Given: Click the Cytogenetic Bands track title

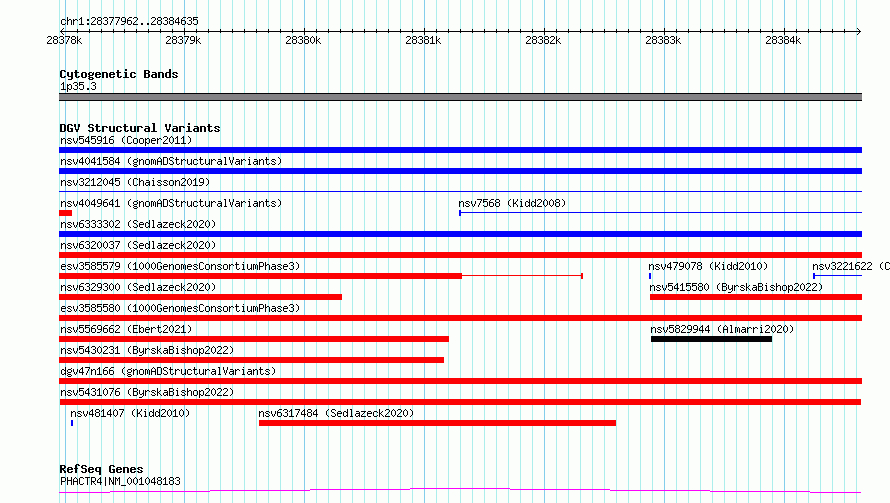Looking at the screenshot, I should tap(119, 74).
